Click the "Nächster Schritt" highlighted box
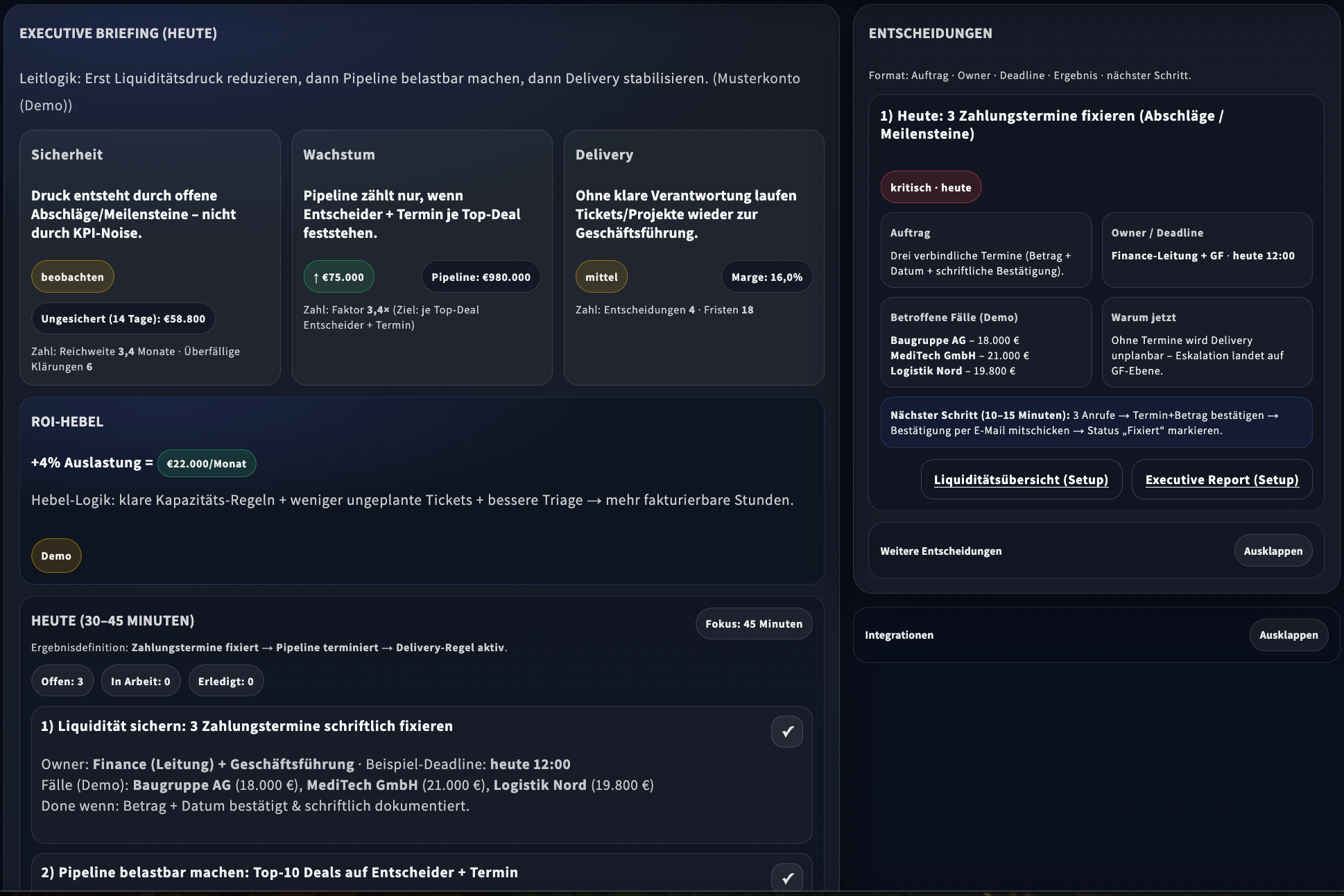This screenshot has height=896, width=1344. click(1095, 422)
